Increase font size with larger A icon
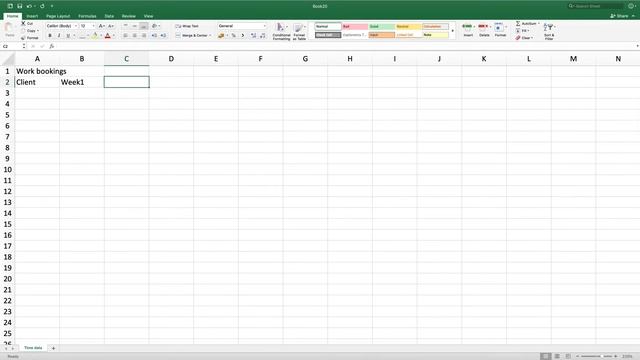Image resolution: width=640 pixels, height=360 pixels. click(x=102, y=26)
